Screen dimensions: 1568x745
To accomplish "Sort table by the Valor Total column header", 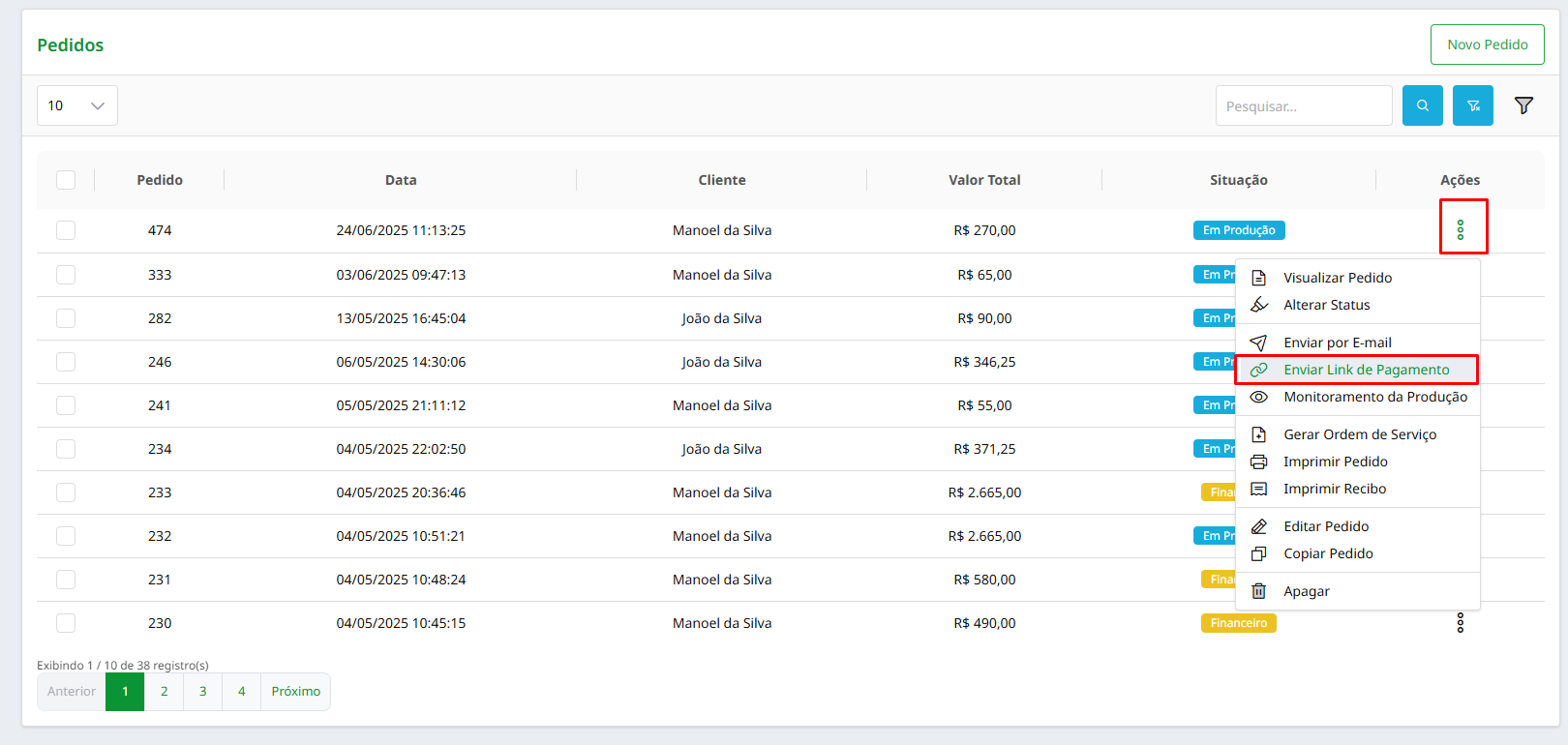I will [x=983, y=180].
